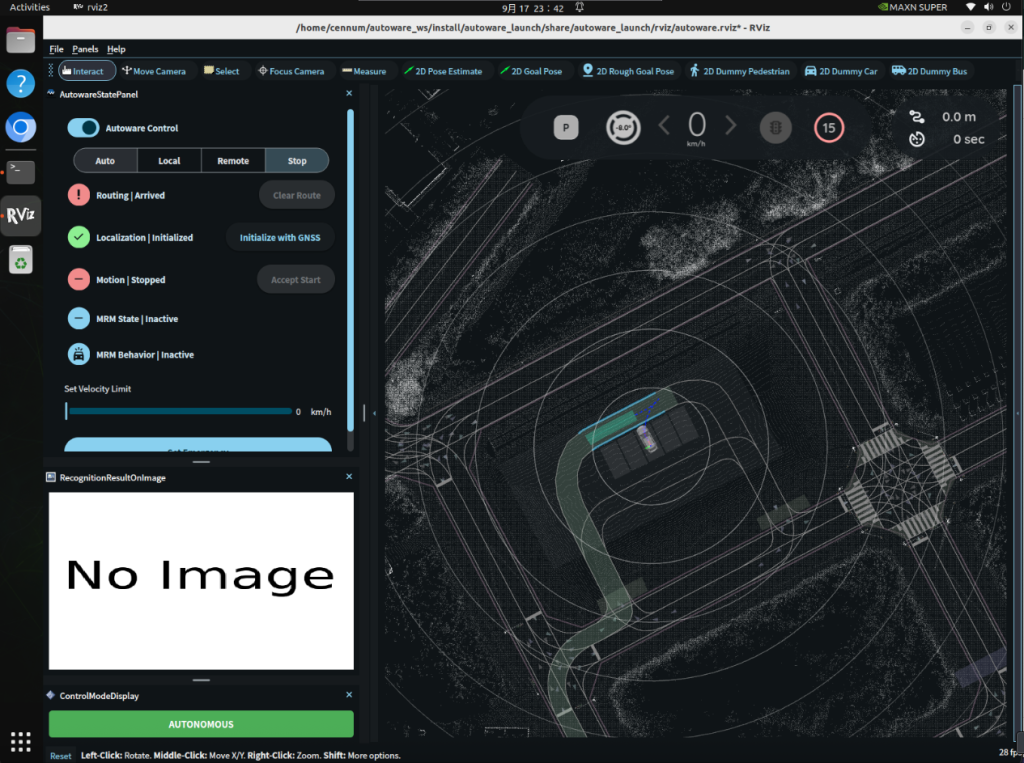Switch control mode to Remote
Image resolution: width=1024 pixels, height=763 pixels.
click(234, 160)
